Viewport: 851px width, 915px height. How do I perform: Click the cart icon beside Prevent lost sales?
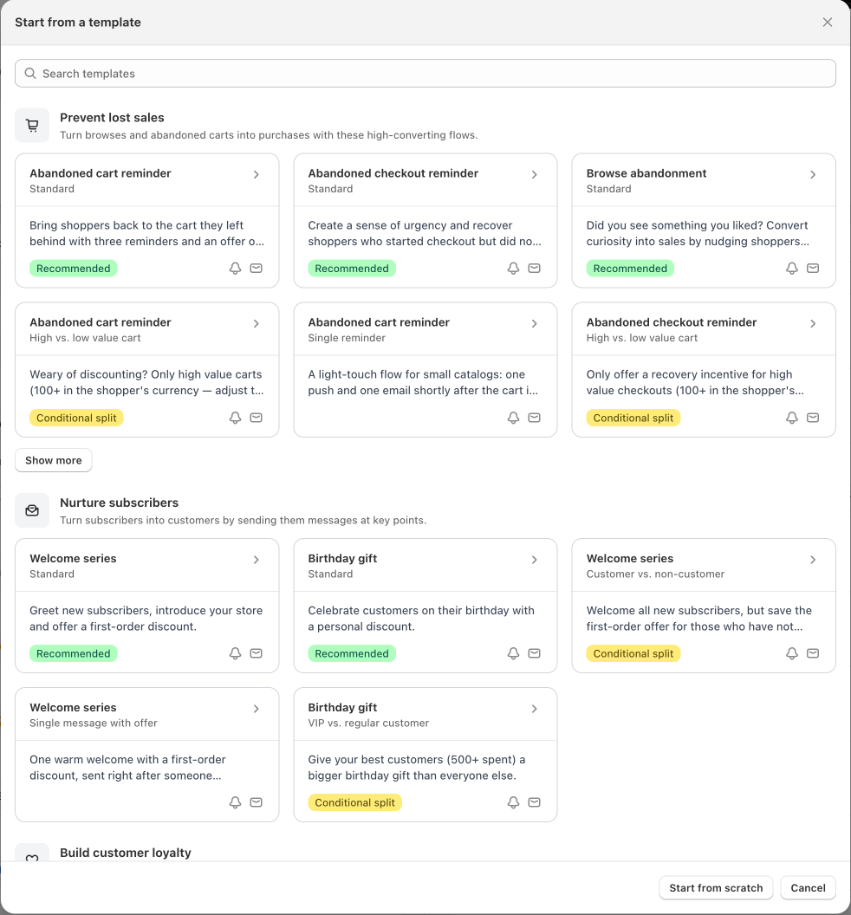[32, 125]
